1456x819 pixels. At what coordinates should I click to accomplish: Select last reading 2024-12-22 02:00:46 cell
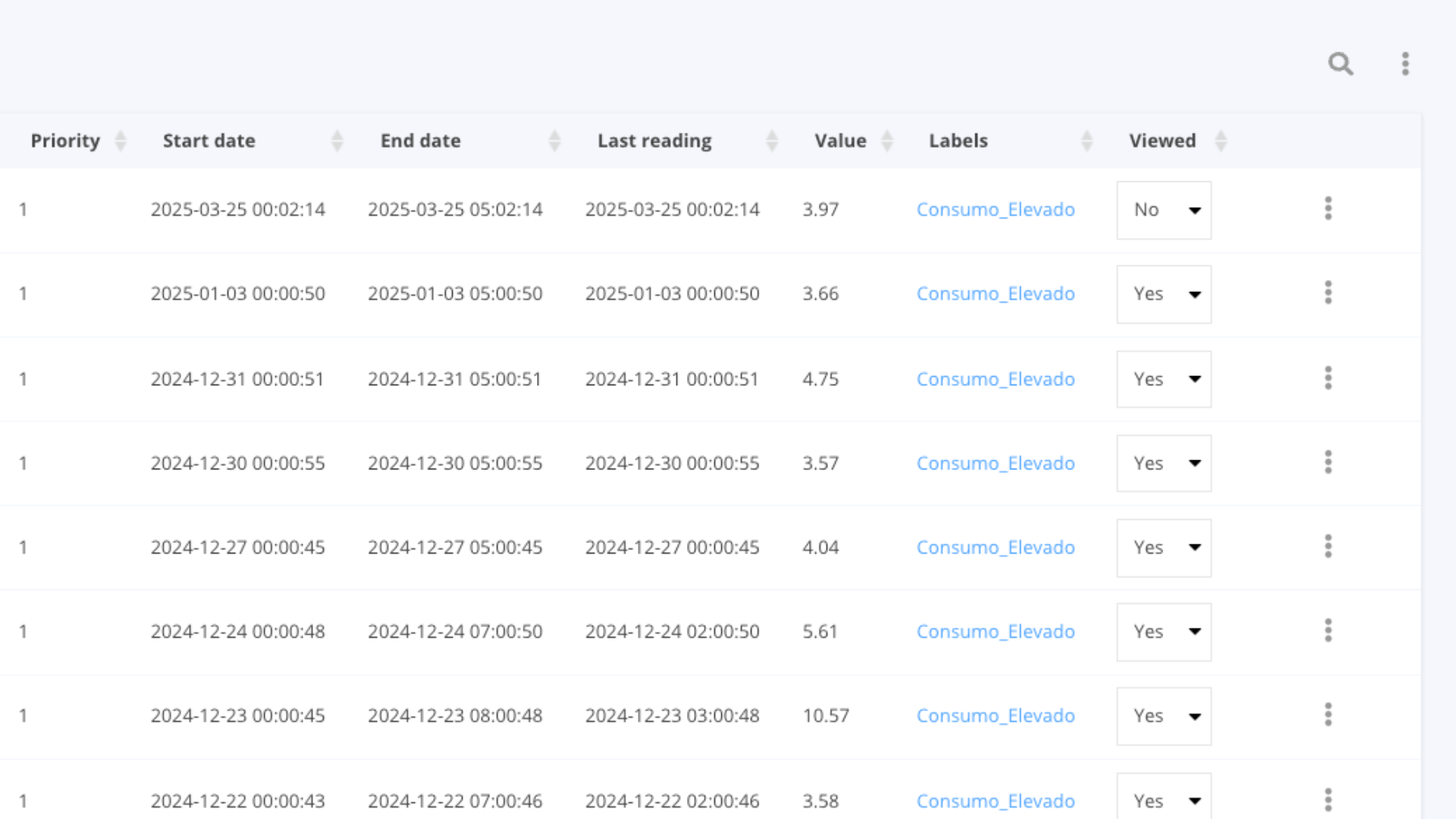pyautogui.click(x=672, y=802)
